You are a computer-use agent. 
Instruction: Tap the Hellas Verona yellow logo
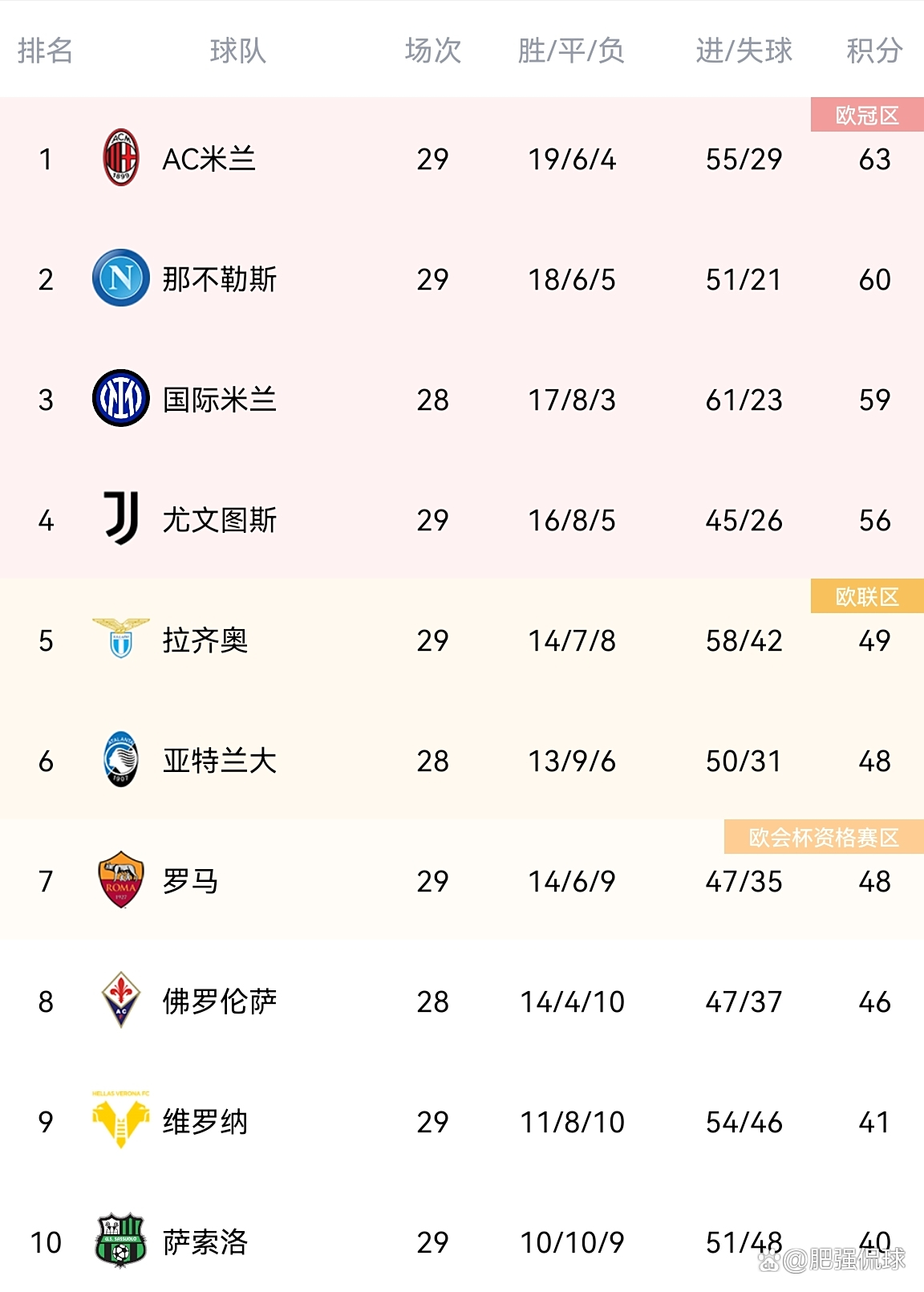121,1120
